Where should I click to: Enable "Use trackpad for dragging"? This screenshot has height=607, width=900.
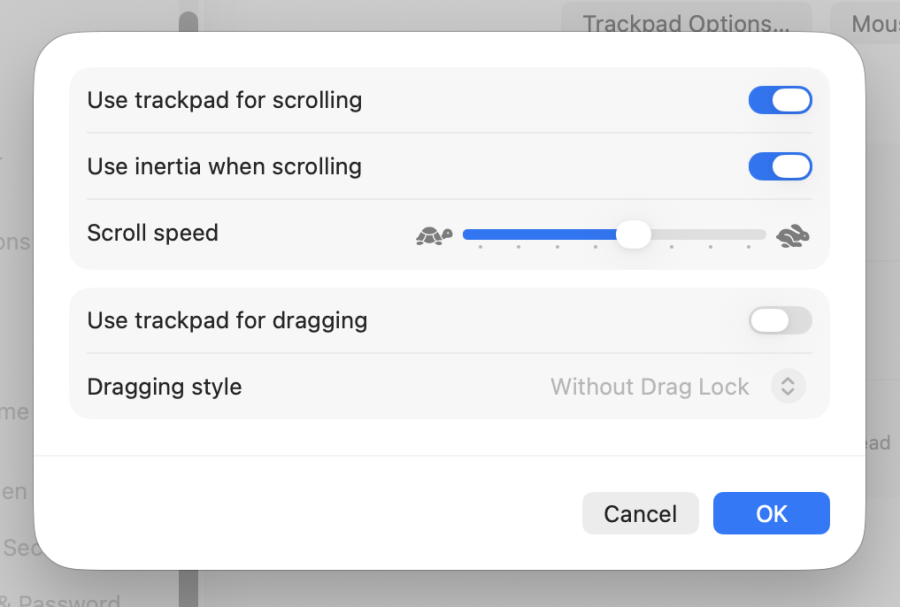tap(780, 320)
